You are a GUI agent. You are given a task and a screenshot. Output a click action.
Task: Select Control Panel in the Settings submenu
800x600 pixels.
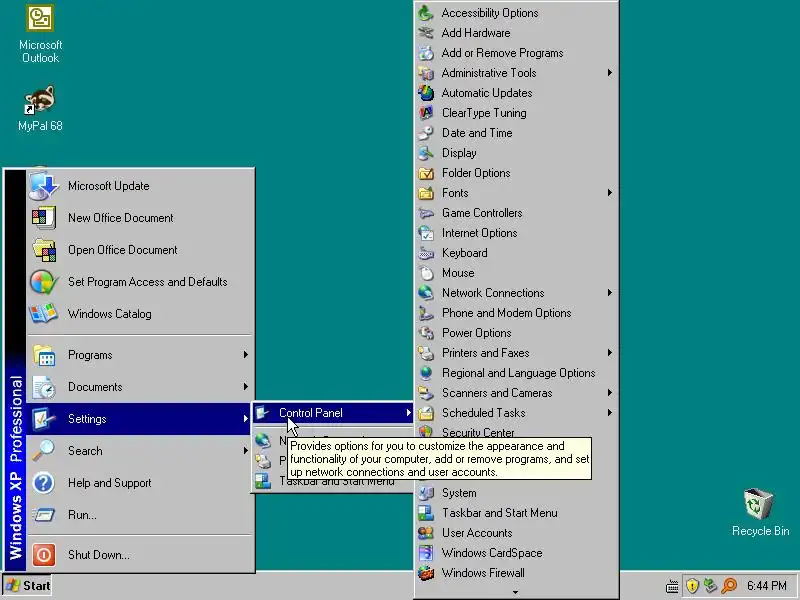333,413
